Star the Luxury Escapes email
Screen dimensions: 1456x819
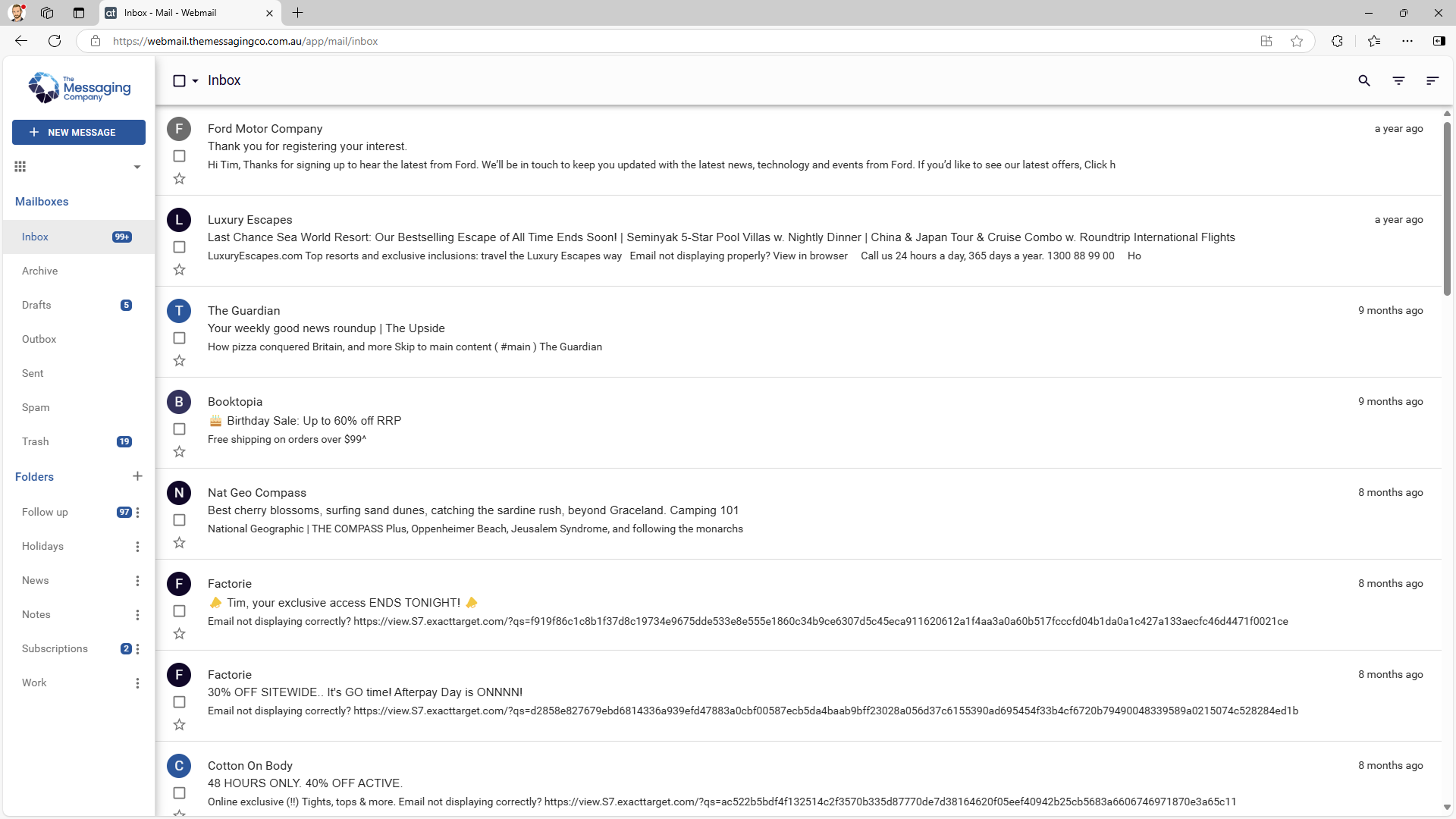point(179,270)
